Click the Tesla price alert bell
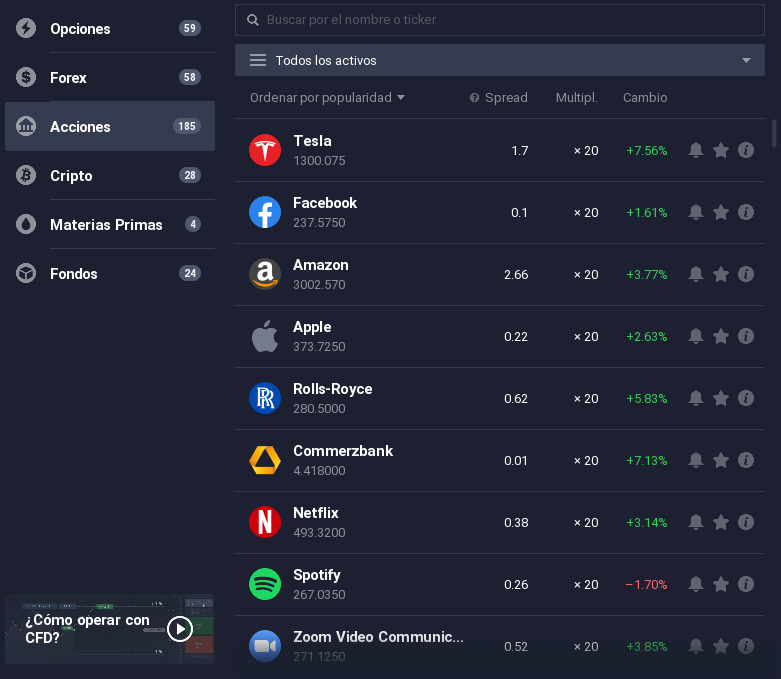The height and width of the screenshot is (679, 781). click(696, 150)
